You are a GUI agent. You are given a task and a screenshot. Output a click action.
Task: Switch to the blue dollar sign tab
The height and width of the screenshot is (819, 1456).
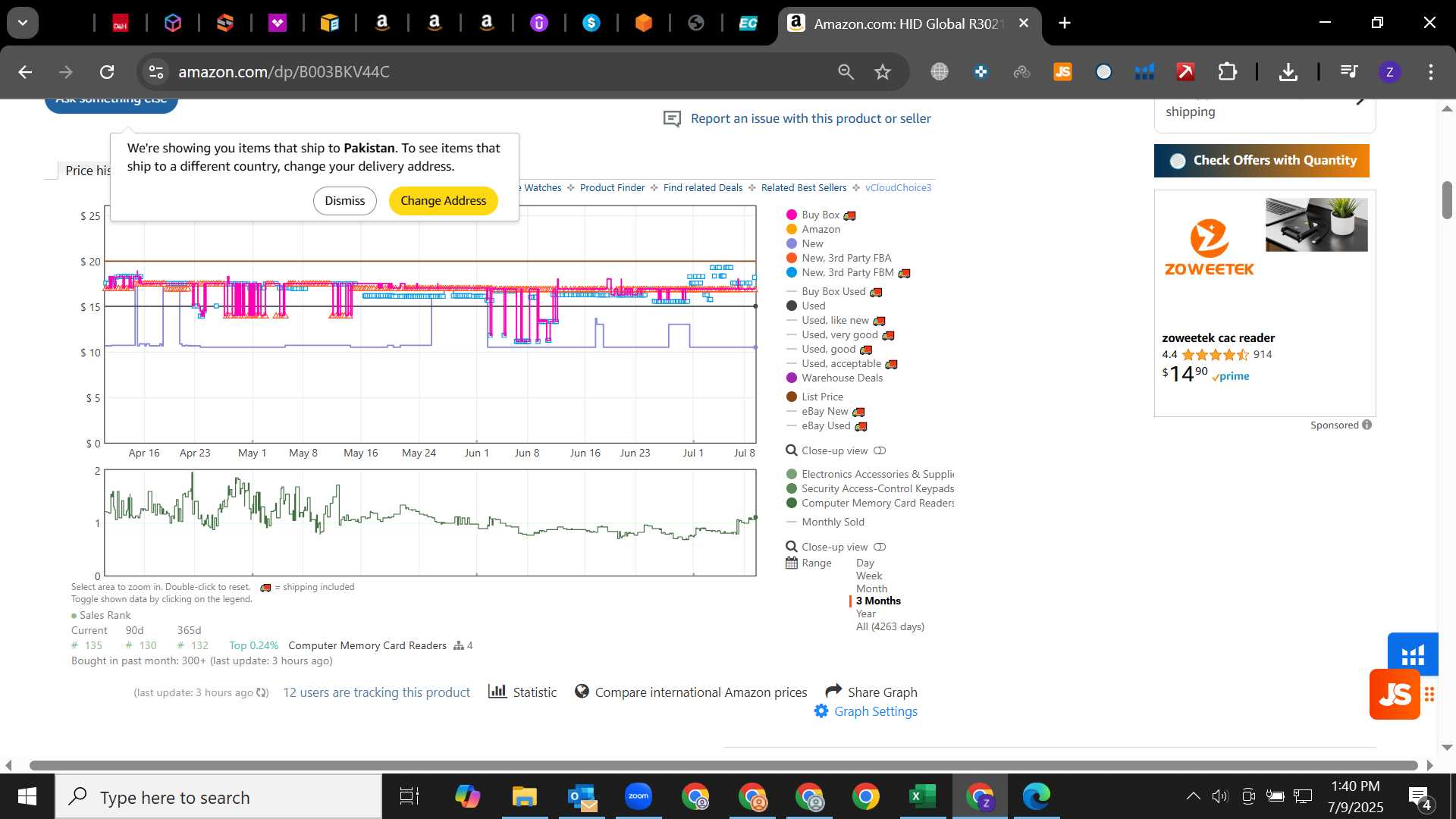(x=591, y=24)
